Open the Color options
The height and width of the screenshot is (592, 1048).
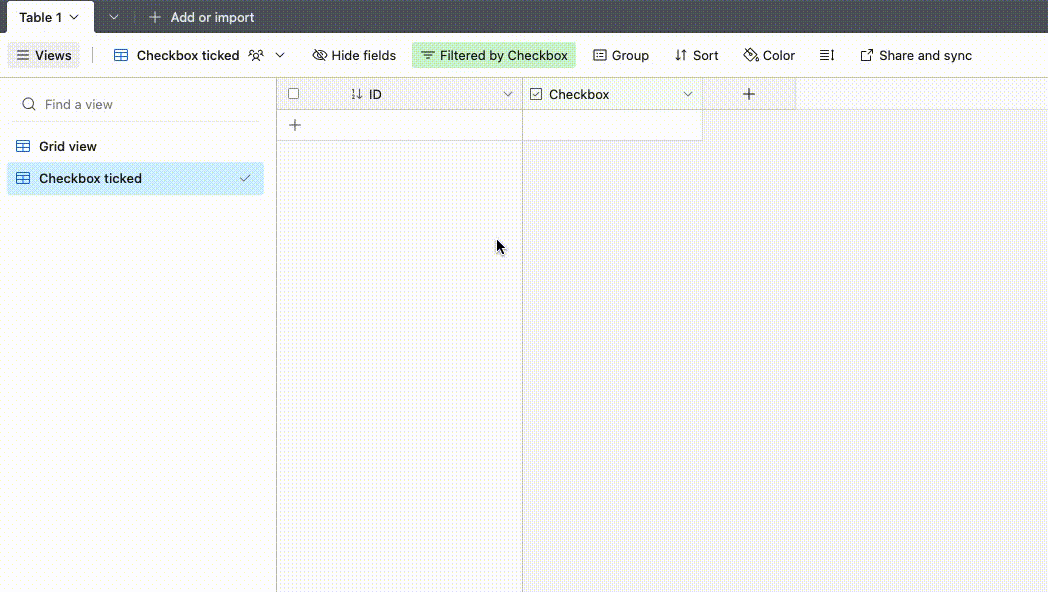tap(769, 55)
